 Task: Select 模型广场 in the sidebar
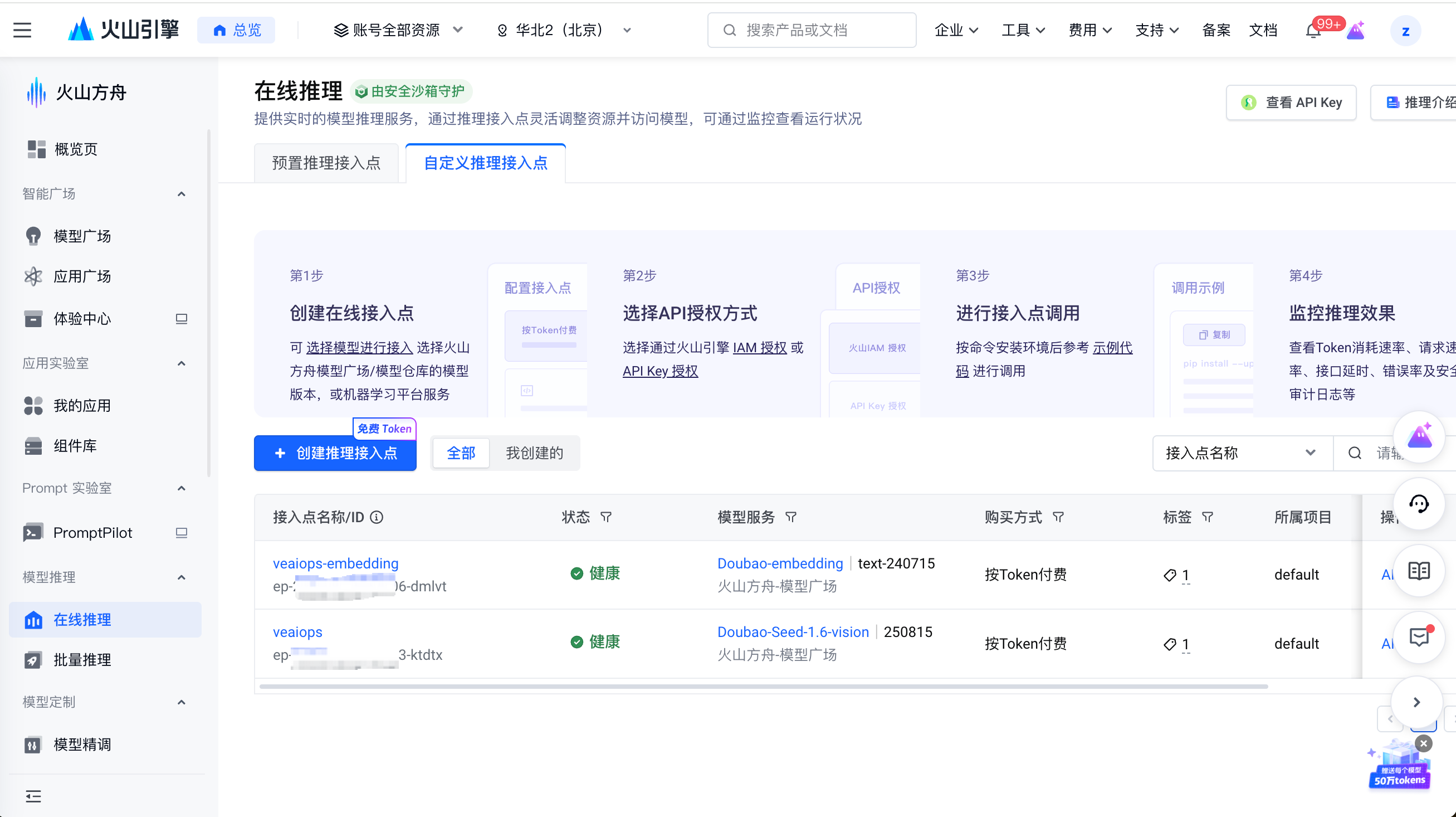pos(81,236)
